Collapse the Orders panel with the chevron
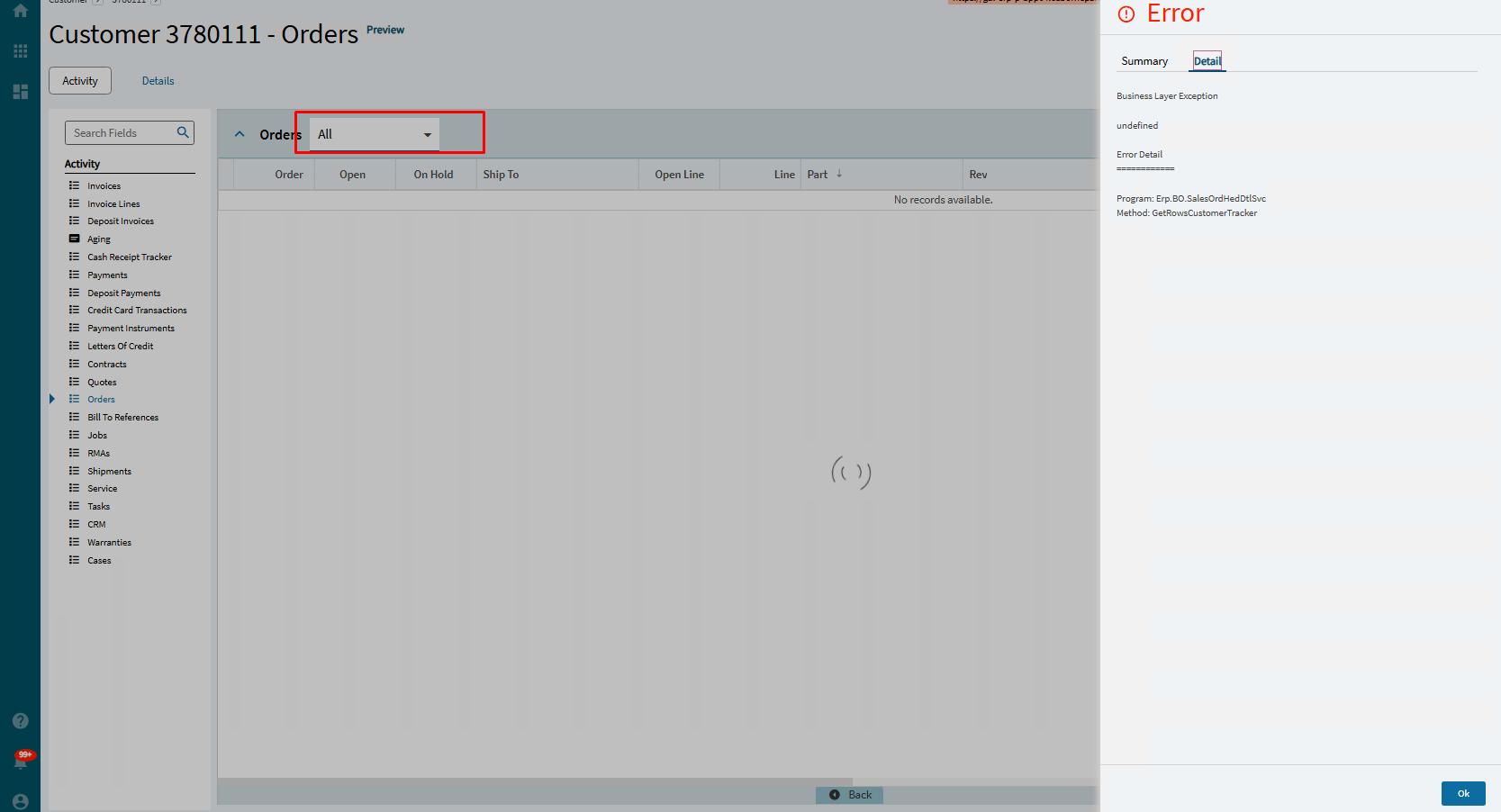 click(x=240, y=134)
